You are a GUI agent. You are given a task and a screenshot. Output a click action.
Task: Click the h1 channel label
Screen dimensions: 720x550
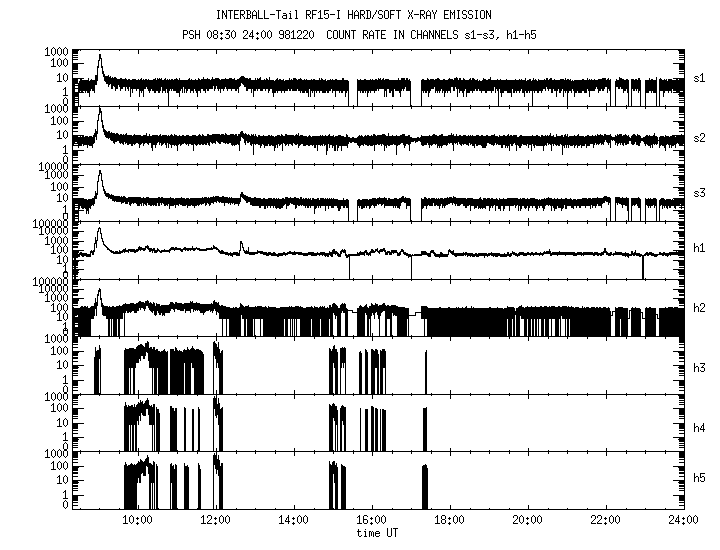coord(698,249)
